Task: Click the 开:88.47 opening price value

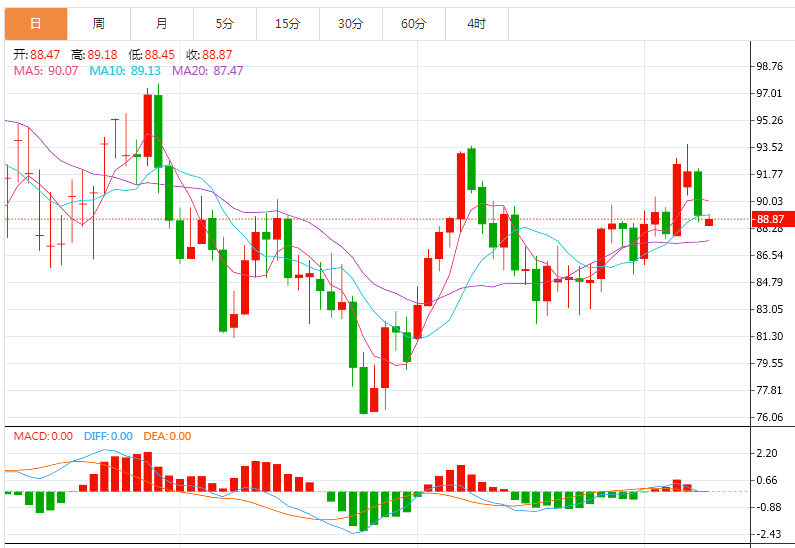Action: [37, 55]
